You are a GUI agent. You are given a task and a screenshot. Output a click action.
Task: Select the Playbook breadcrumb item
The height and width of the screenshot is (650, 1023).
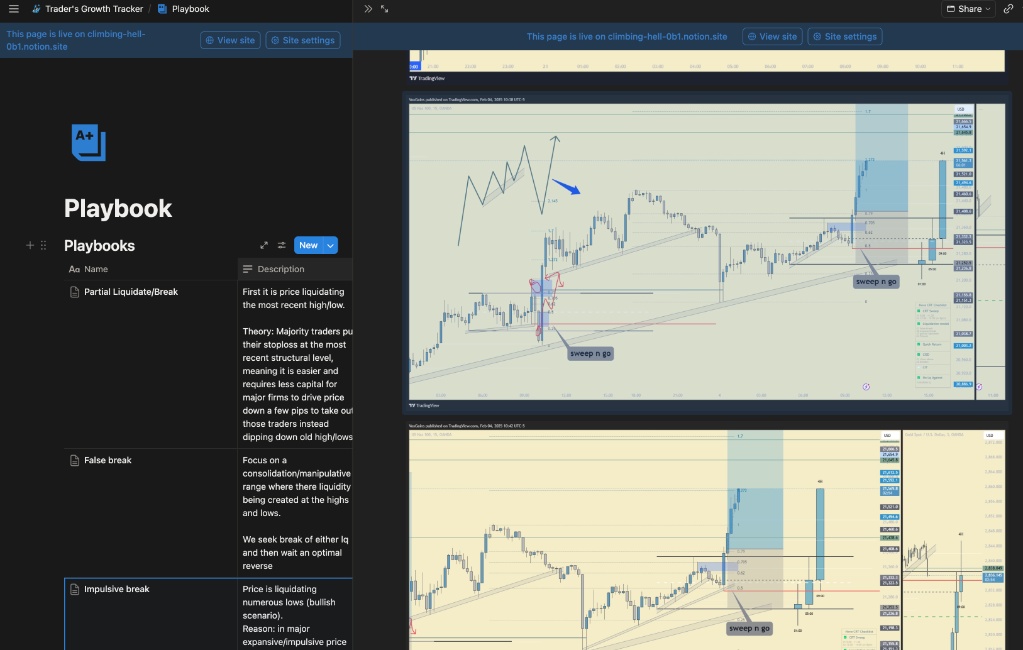pos(183,8)
